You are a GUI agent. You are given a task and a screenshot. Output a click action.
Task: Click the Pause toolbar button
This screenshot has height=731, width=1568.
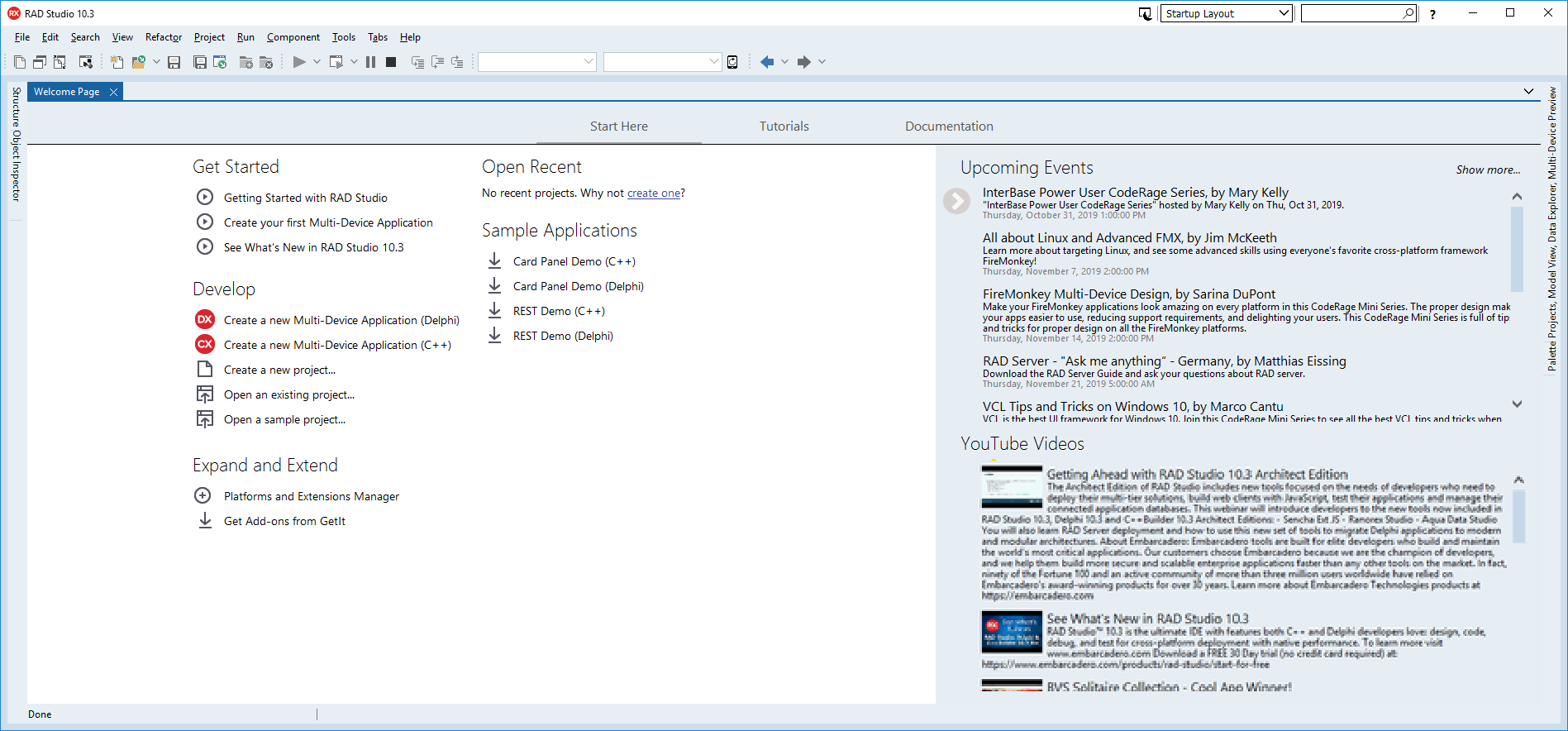click(370, 62)
